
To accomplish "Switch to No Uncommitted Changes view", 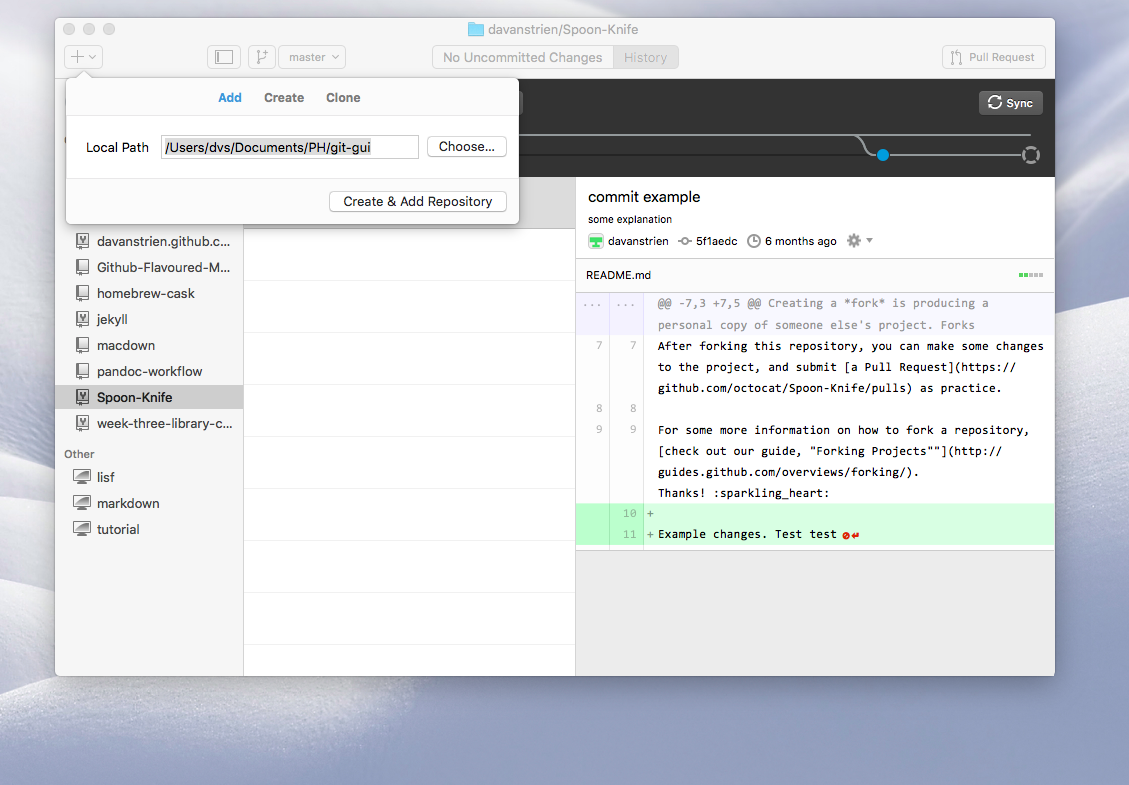I will 521,57.
